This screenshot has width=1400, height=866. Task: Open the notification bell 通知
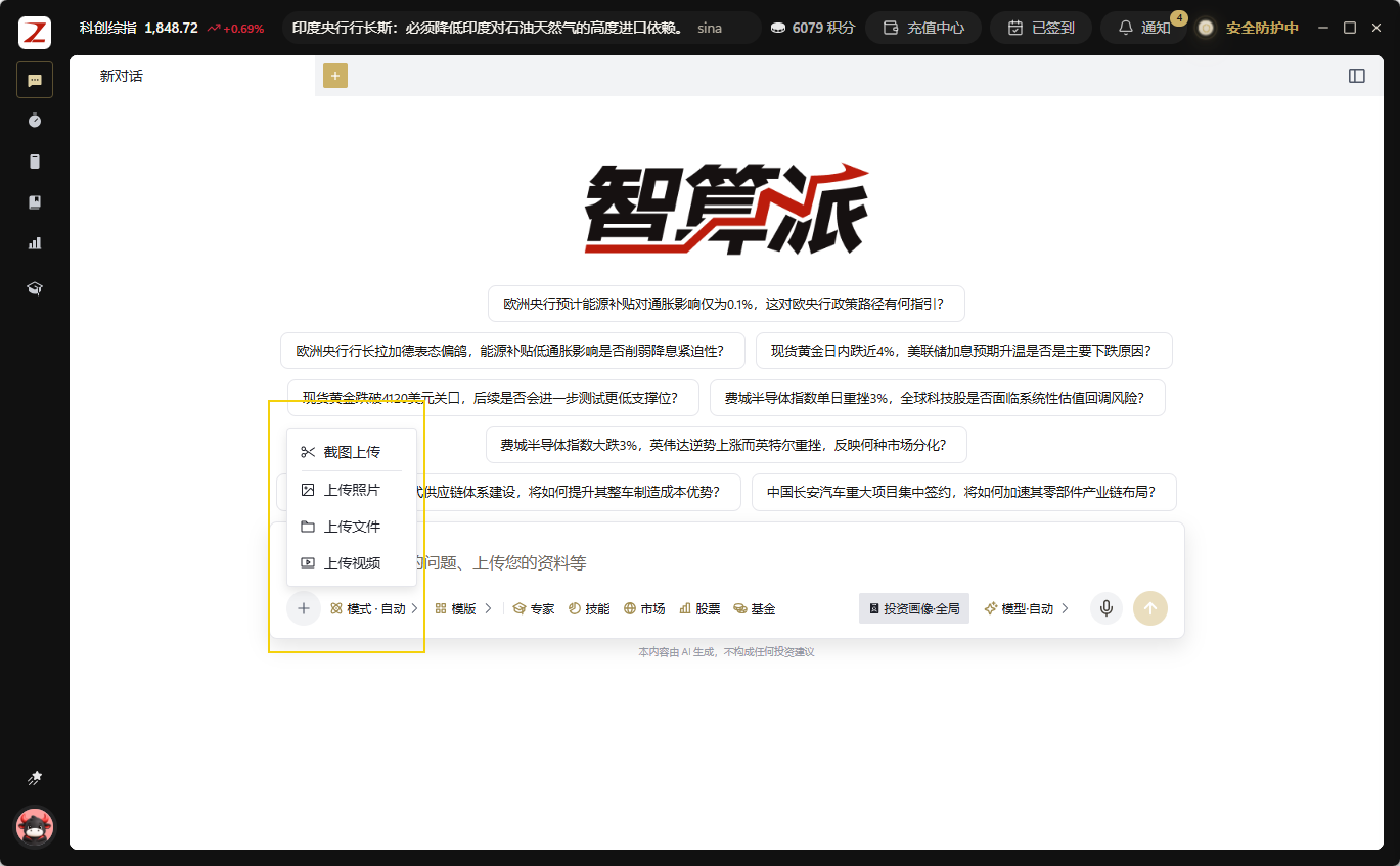click(x=1145, y=28)
